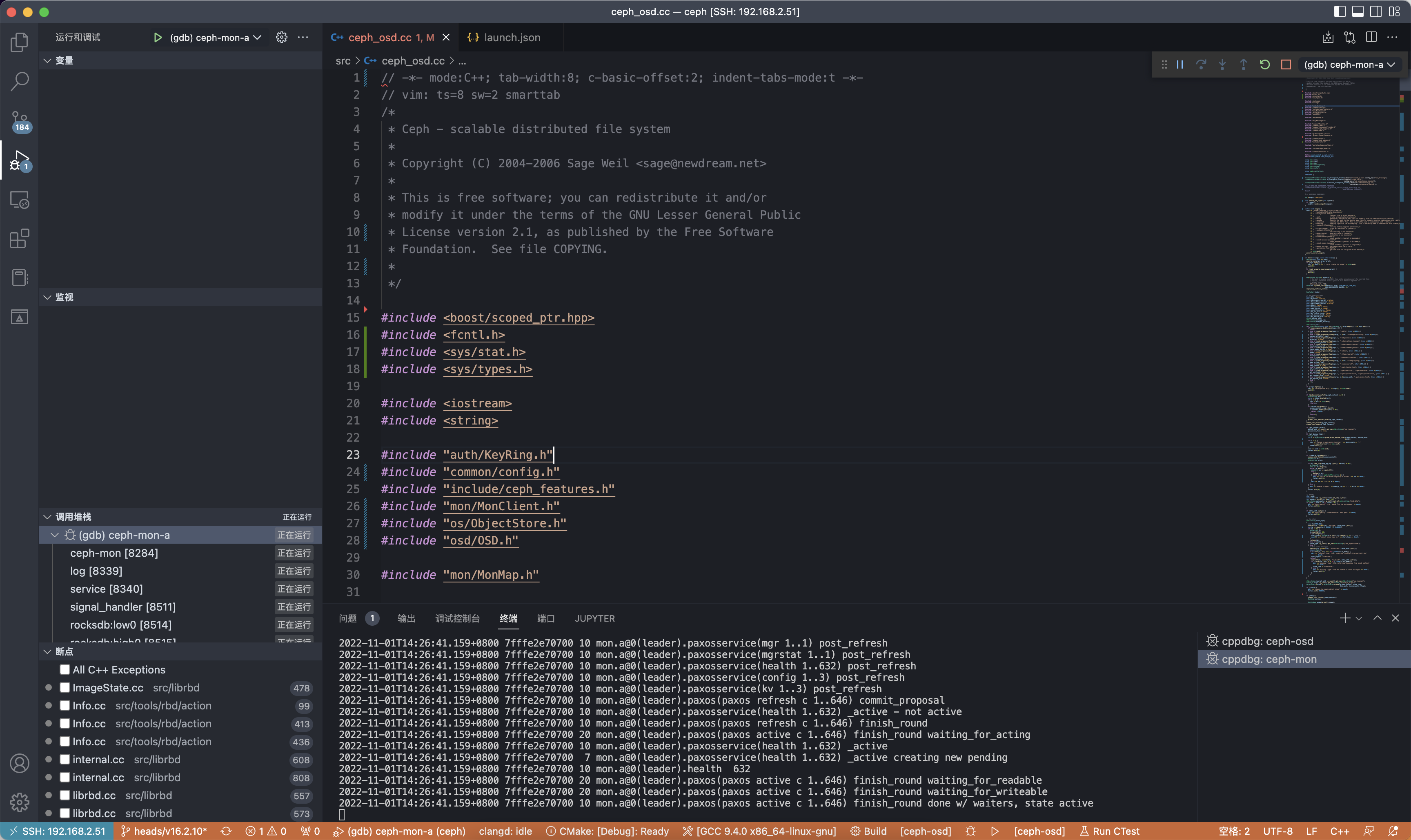Image resolution: width=1411 pixels, height=840 pixels.
Task: Tick the ImageState.cc breakpoint checkbox
Action: point(65,688)
